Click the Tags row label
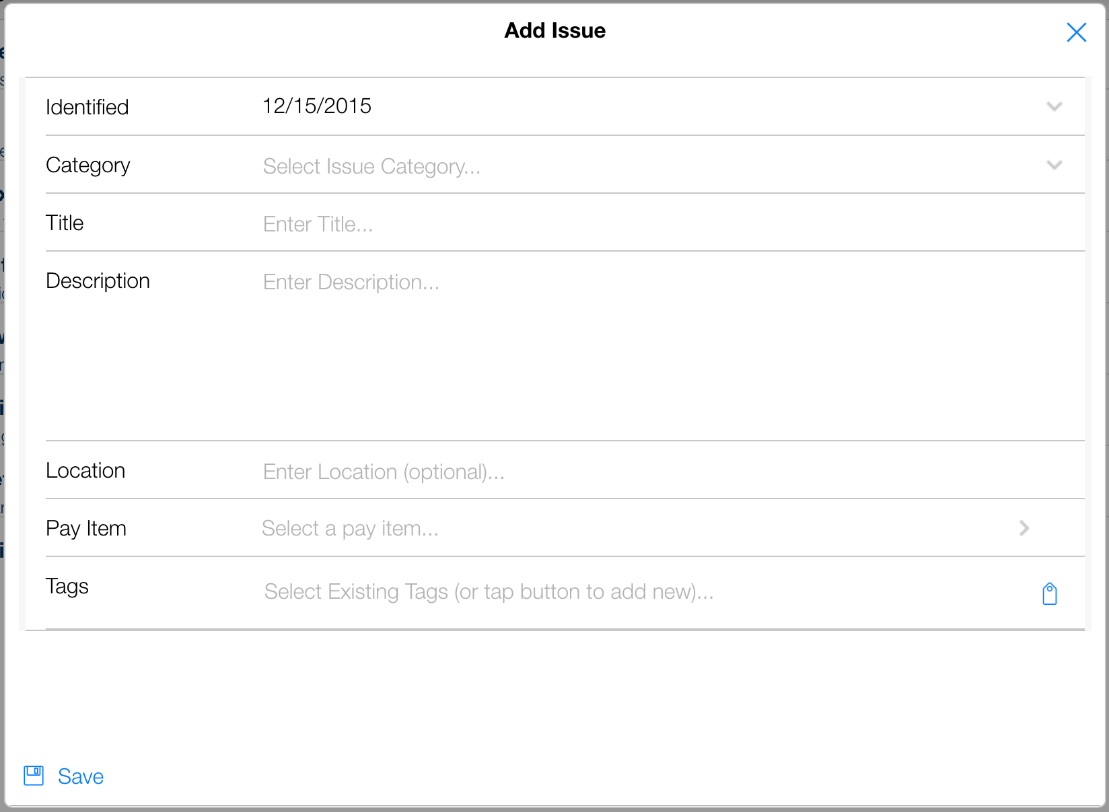Screen dimensions: 1109x812 tap(67, 587)
